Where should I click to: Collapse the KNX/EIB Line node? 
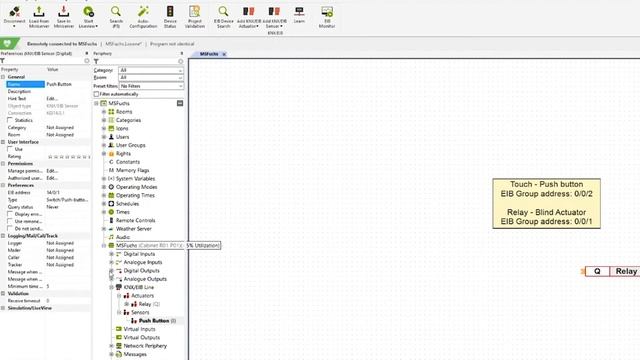[111, 287]
